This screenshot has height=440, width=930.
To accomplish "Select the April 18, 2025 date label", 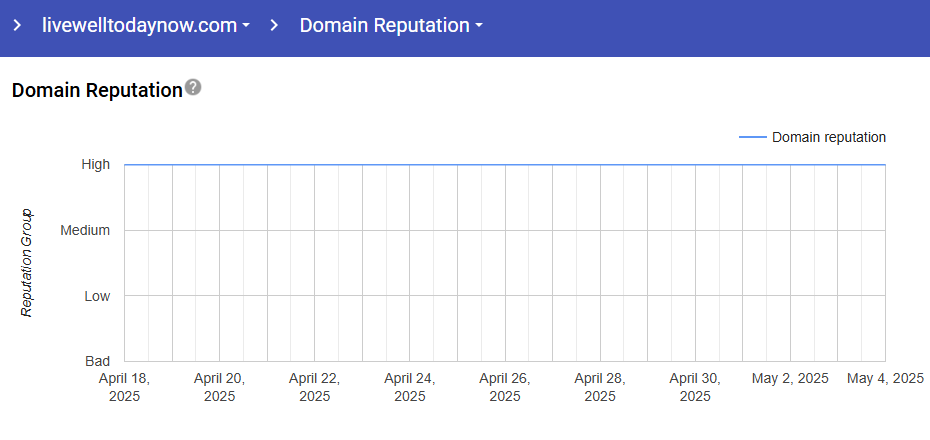I will point(124,387).
